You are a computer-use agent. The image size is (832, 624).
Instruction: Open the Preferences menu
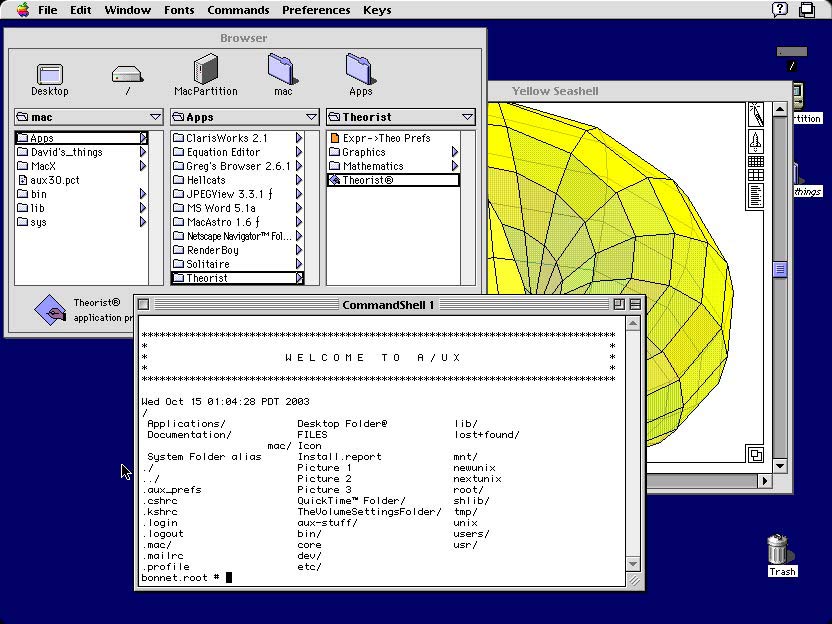point(316,10)
